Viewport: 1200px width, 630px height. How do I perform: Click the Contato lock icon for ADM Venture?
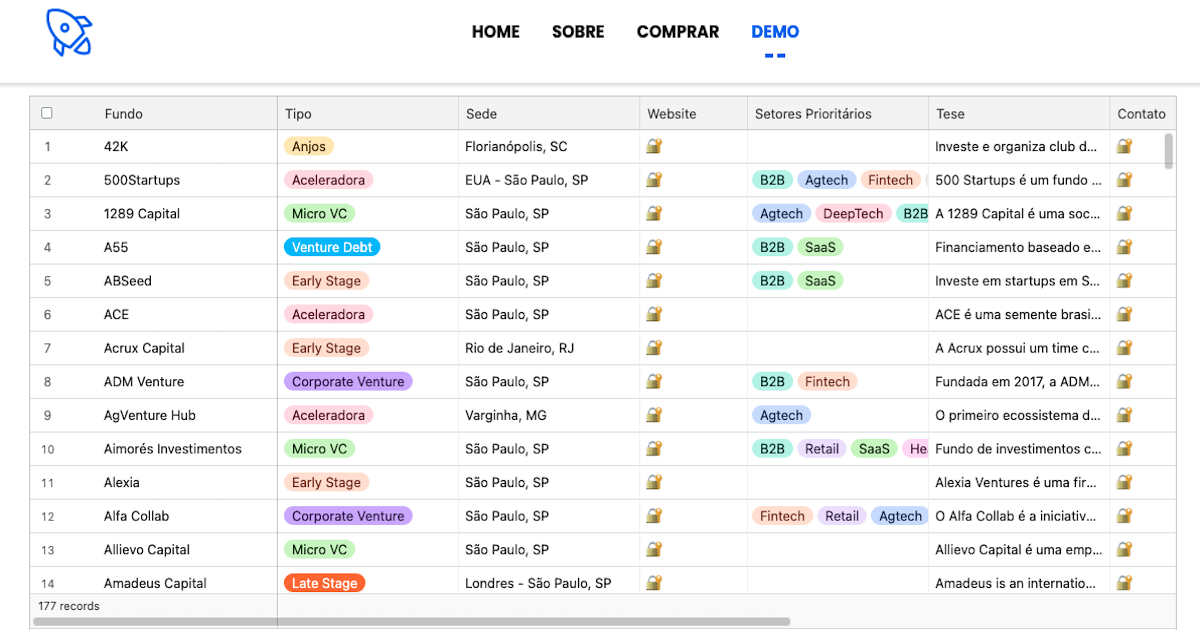pos(1124,381)
